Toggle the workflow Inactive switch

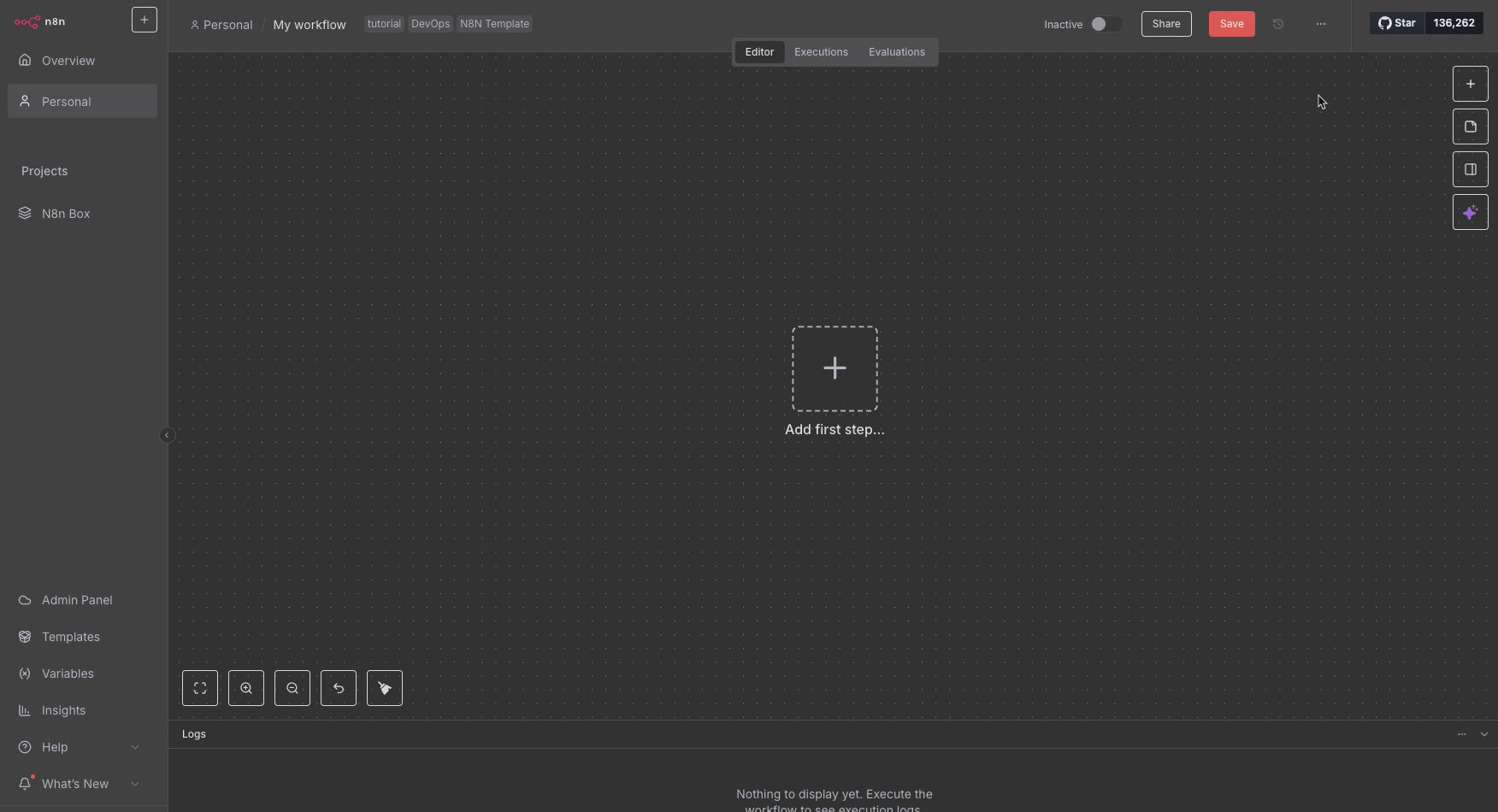point(1106,24)
